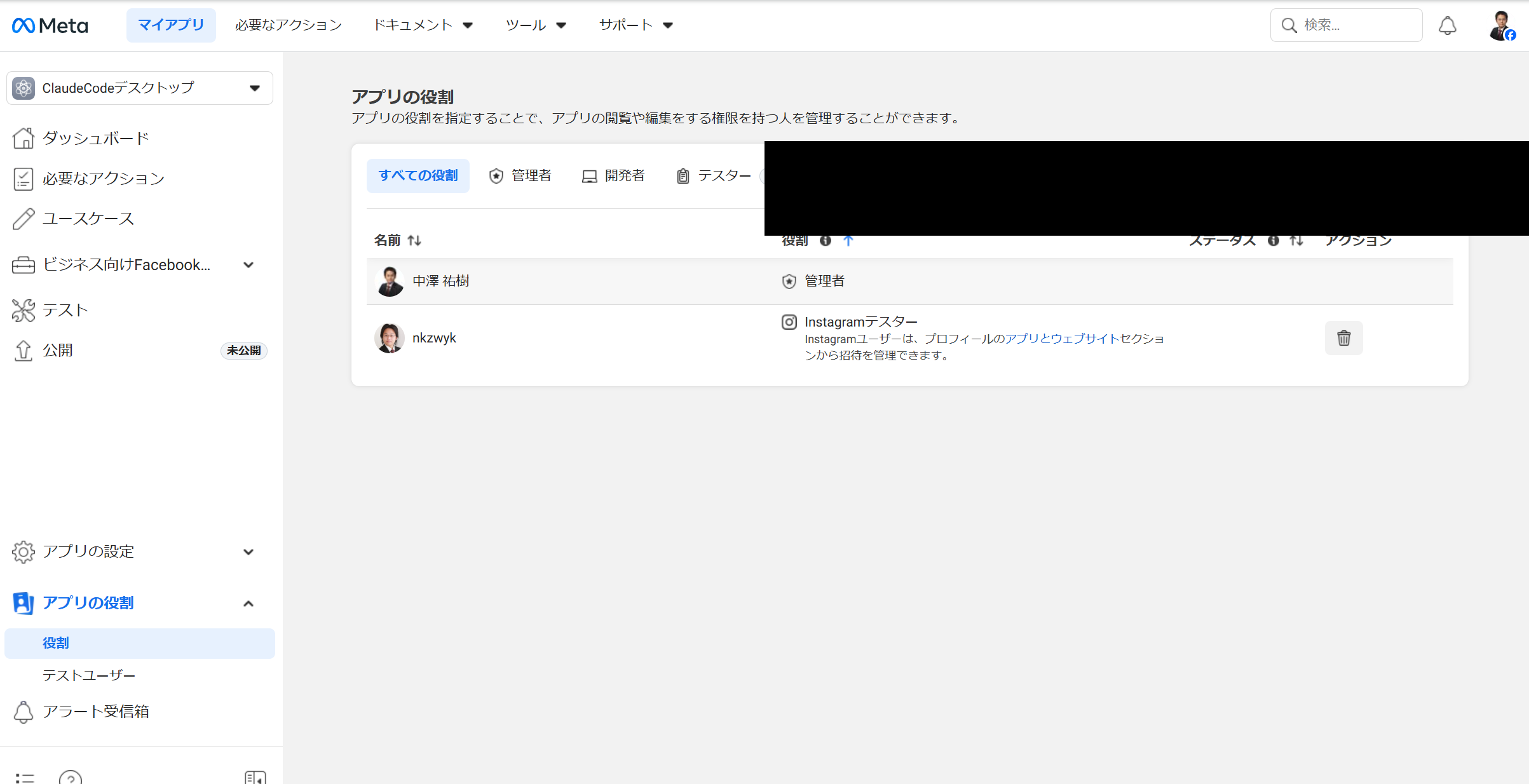Open ダッシュボード in the sidebar
Image resolution: width=1529 pixels, height=784 pixels.
point(95,138)
